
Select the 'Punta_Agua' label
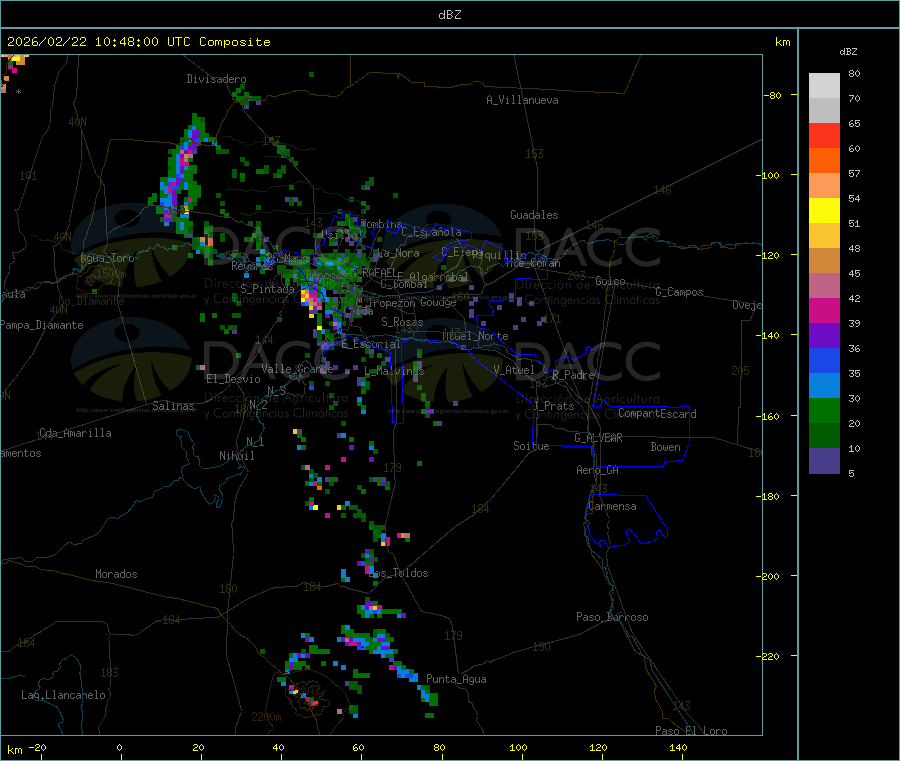(456, 679)
